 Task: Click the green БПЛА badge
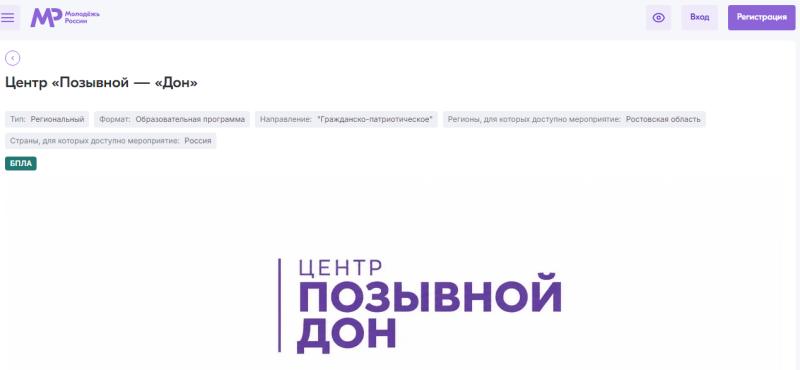(x=21, y=163)
